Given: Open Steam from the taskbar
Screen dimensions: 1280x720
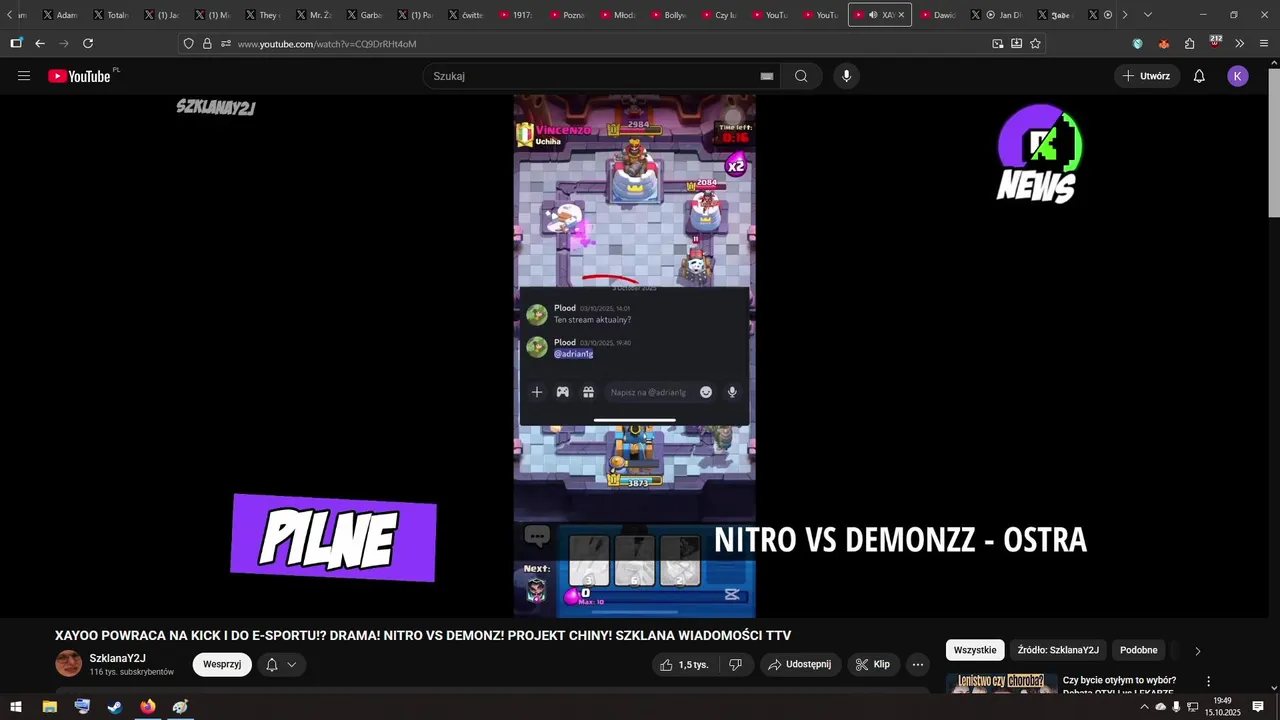Looking at the screenshot, I should (x=115, y=707).
